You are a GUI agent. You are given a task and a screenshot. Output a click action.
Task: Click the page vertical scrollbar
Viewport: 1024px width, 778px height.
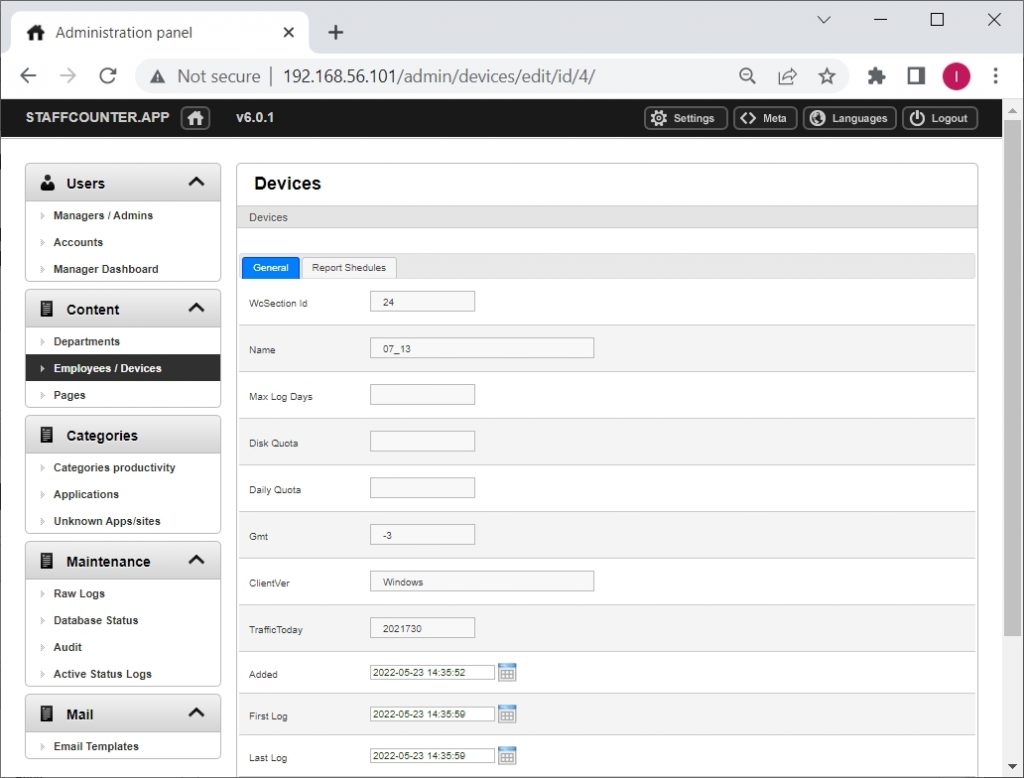click(1012, 378)
